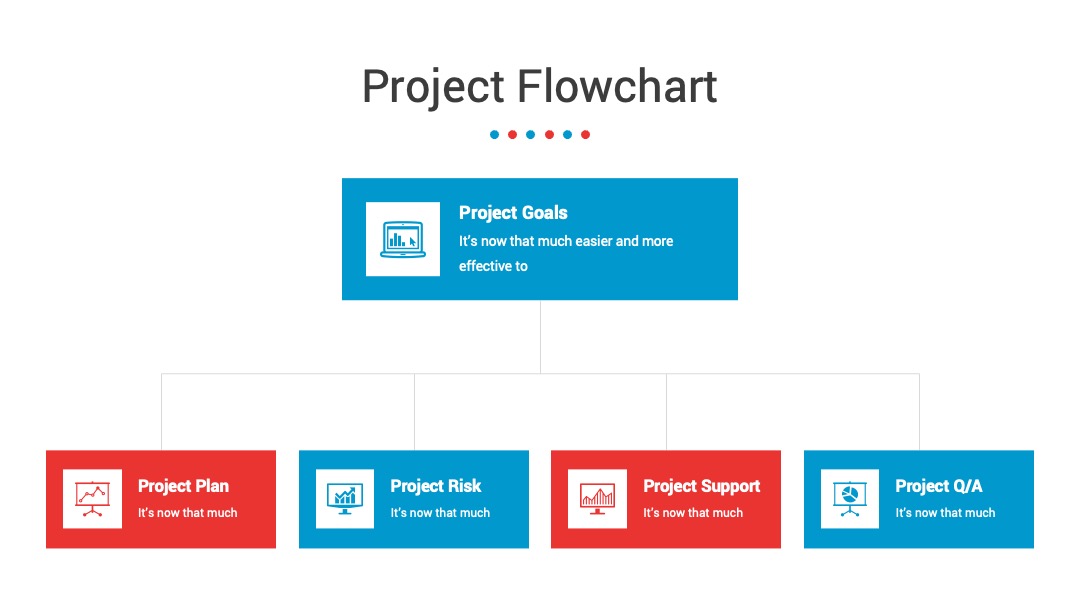Select the Project Flowchart title text
Screen dimensions: 1080x608
point(539,87)
